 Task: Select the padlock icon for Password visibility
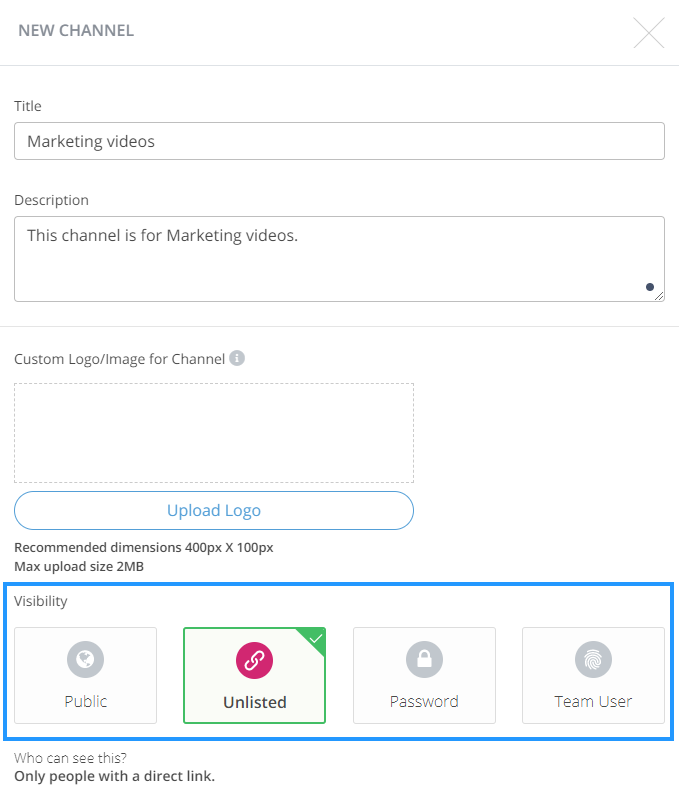424,659
